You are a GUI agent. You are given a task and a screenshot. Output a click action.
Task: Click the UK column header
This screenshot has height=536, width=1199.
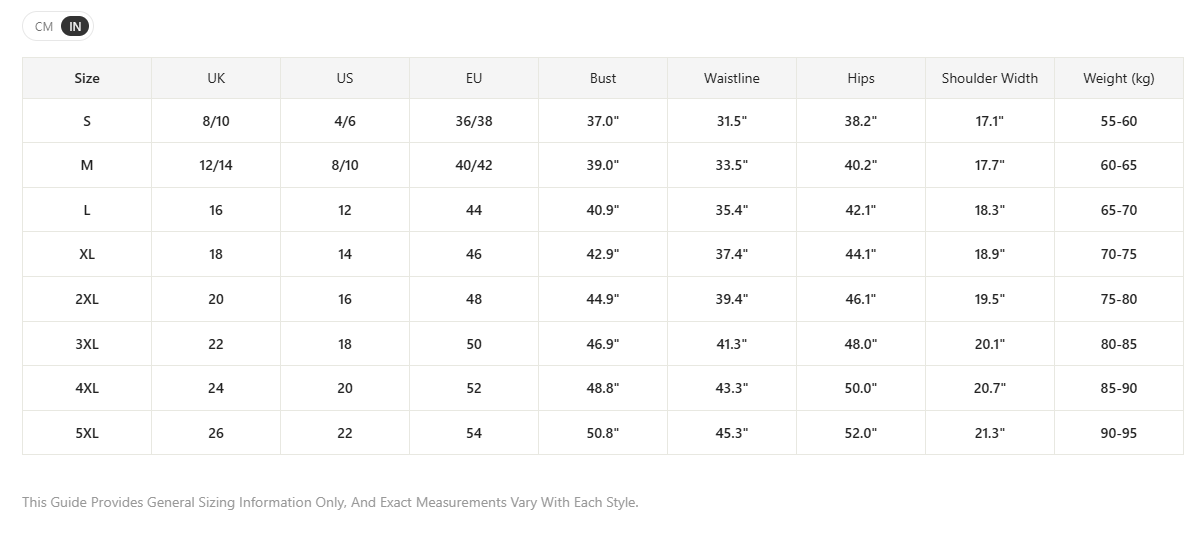[216, 78]
